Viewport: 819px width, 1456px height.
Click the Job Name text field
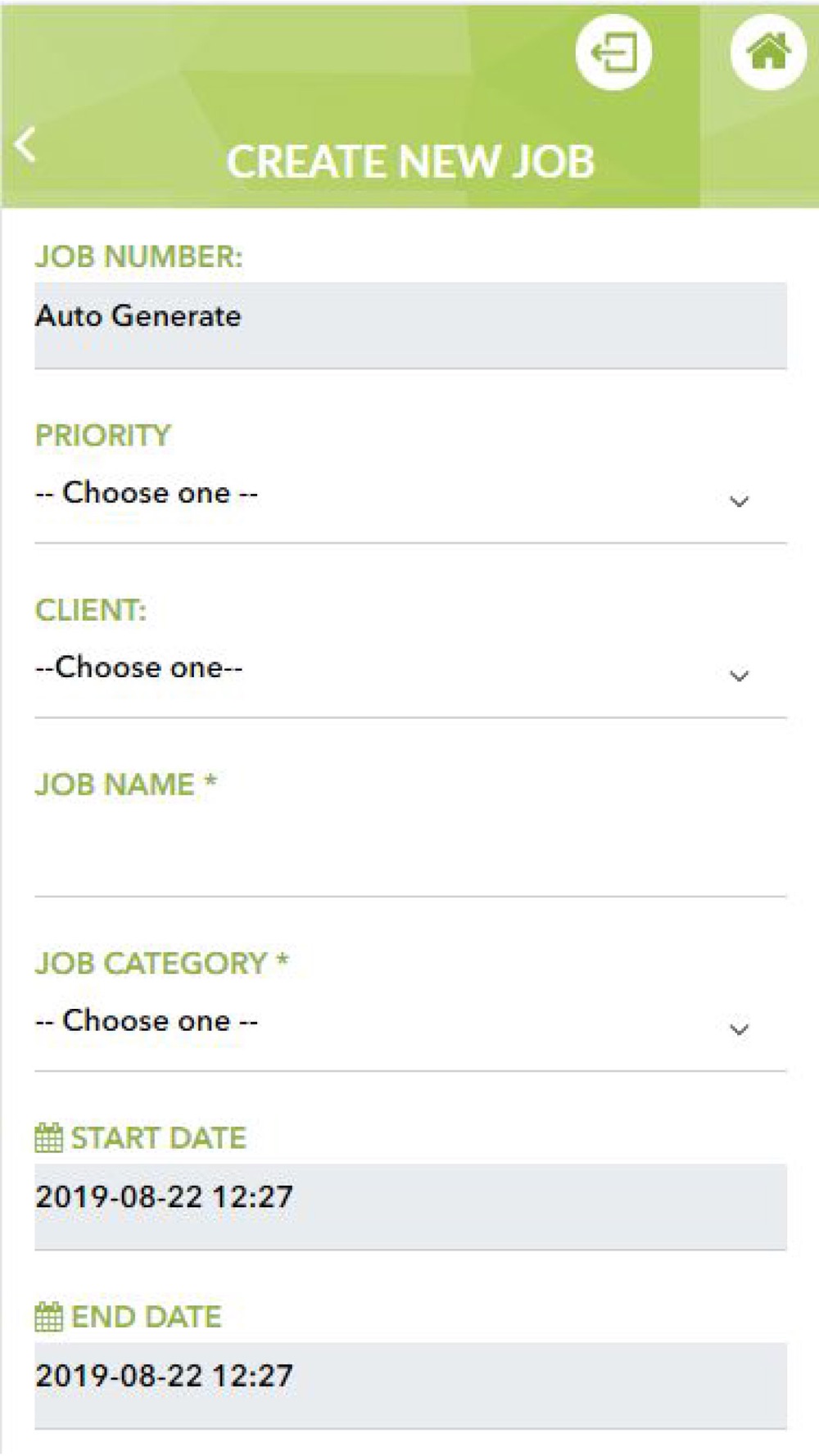coord(410,852)
